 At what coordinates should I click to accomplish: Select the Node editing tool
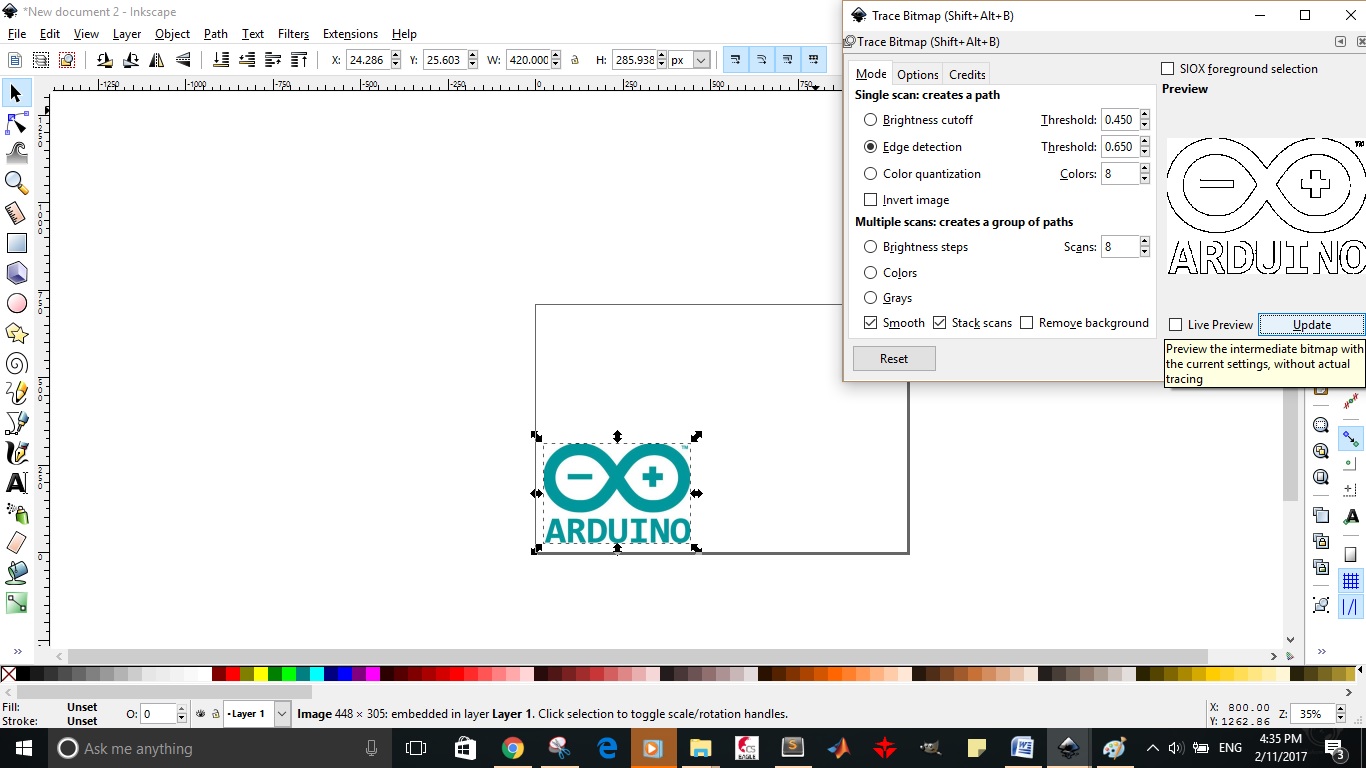click(17, 123)
